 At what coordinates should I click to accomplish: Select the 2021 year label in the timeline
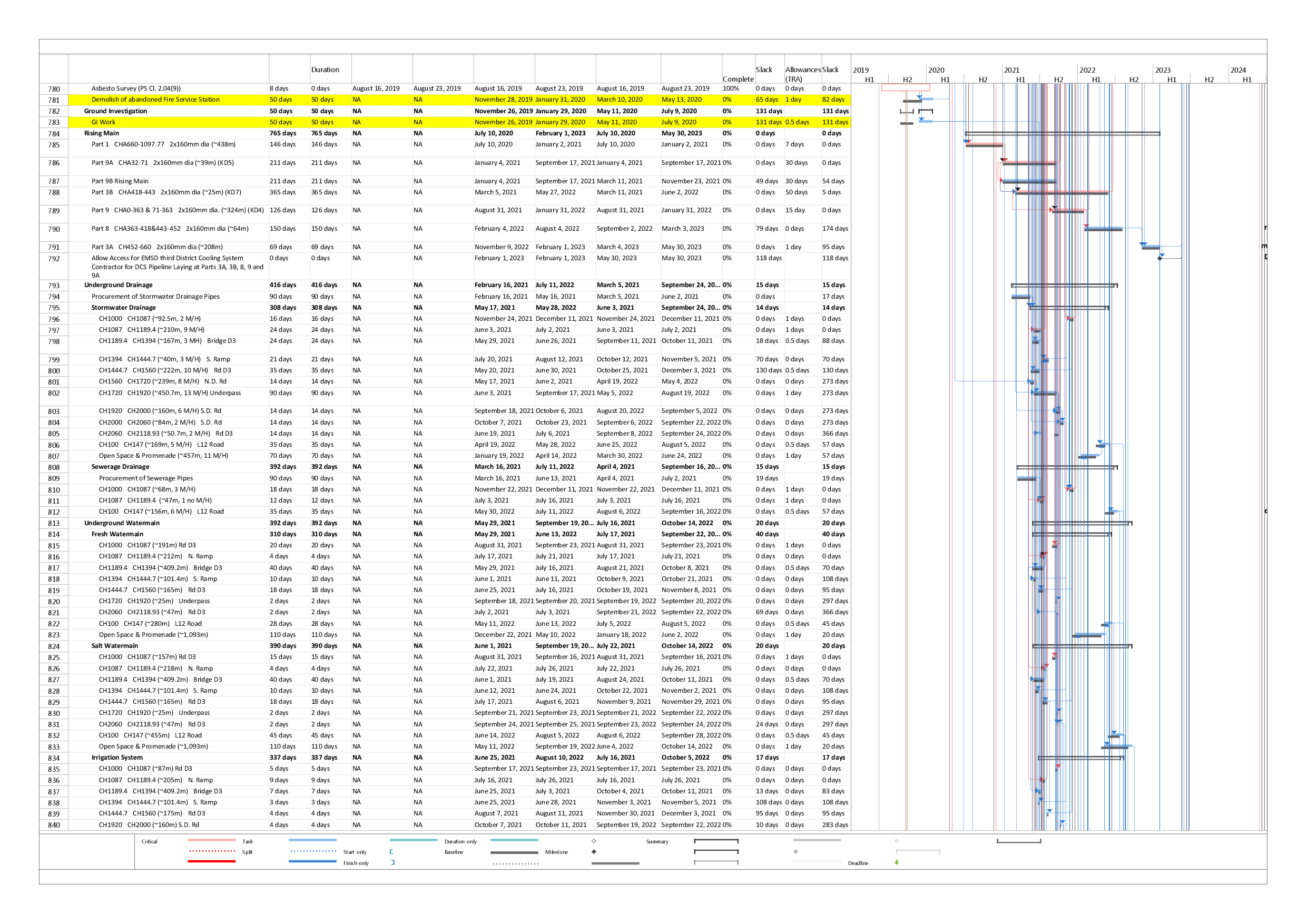click(x=1011, y=70)
